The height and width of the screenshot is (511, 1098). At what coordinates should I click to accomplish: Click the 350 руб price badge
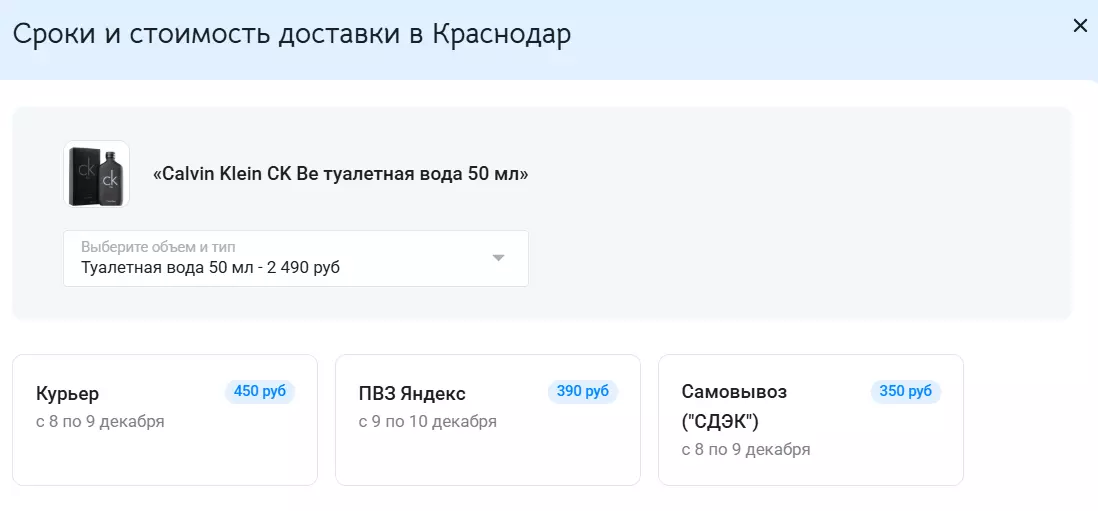click(906, 391)
